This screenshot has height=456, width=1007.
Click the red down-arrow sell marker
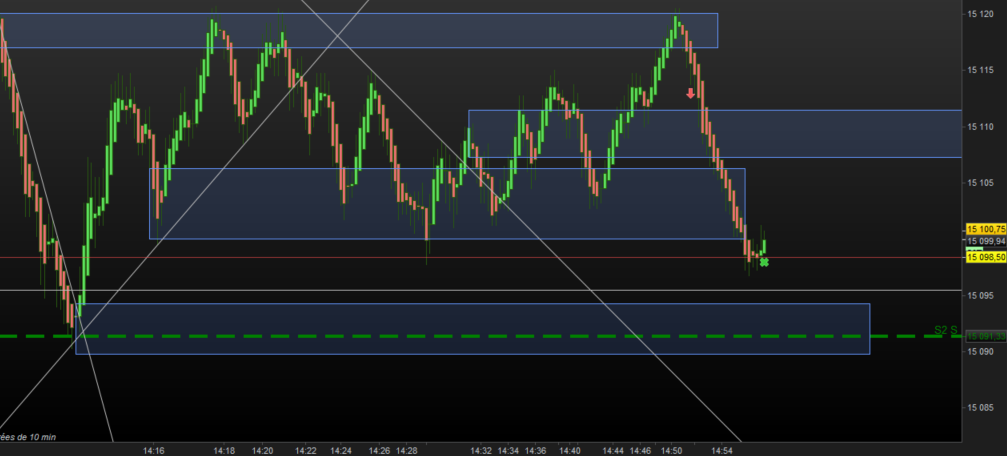click(690, 93)
